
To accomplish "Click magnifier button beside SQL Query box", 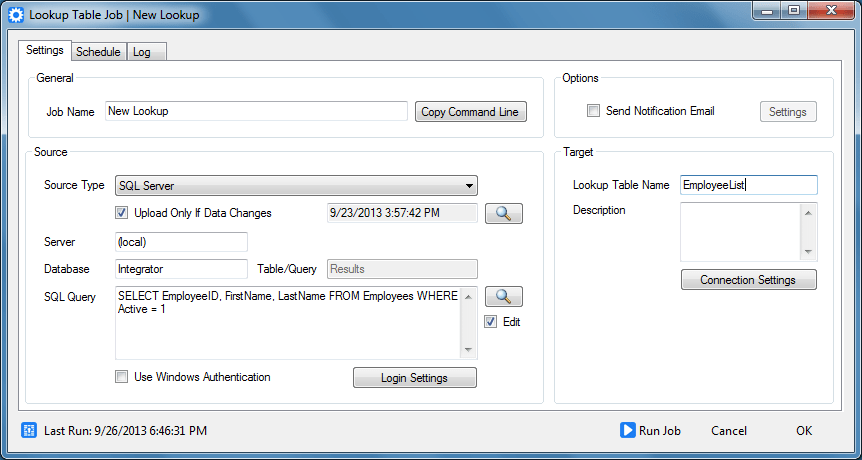I will 504,296.
